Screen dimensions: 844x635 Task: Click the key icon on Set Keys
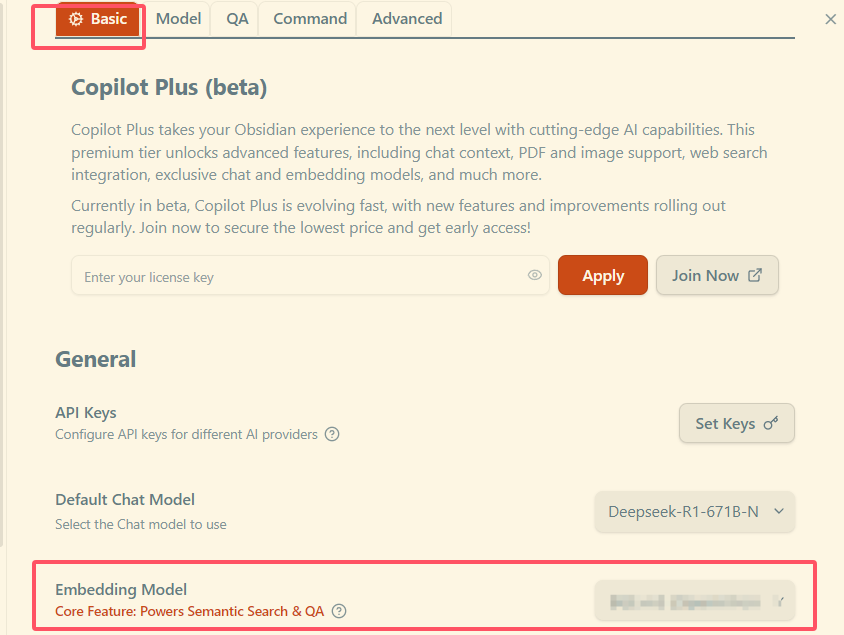click(x=771, y=424)
